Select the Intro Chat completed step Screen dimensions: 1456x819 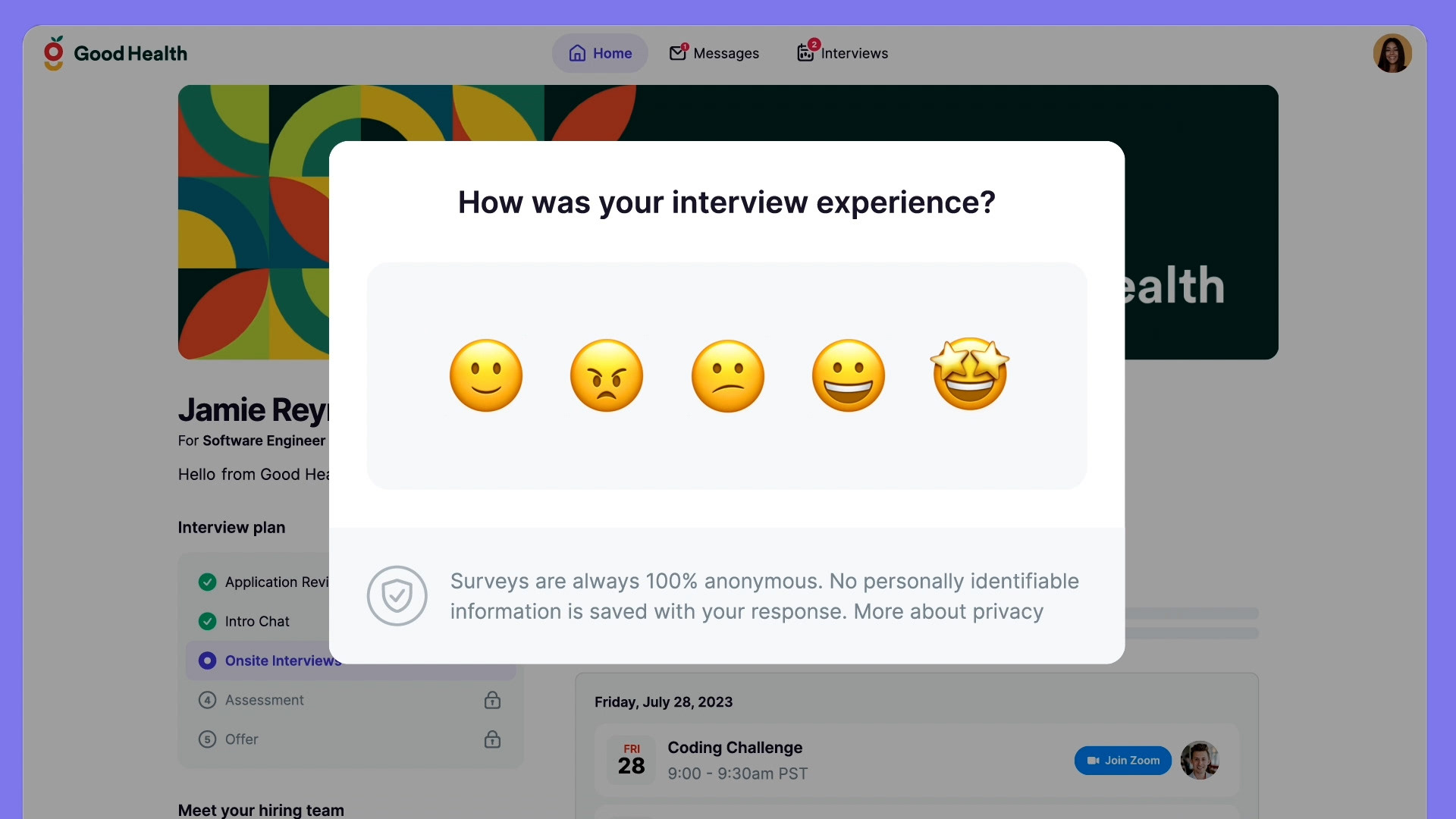[257, 621]
